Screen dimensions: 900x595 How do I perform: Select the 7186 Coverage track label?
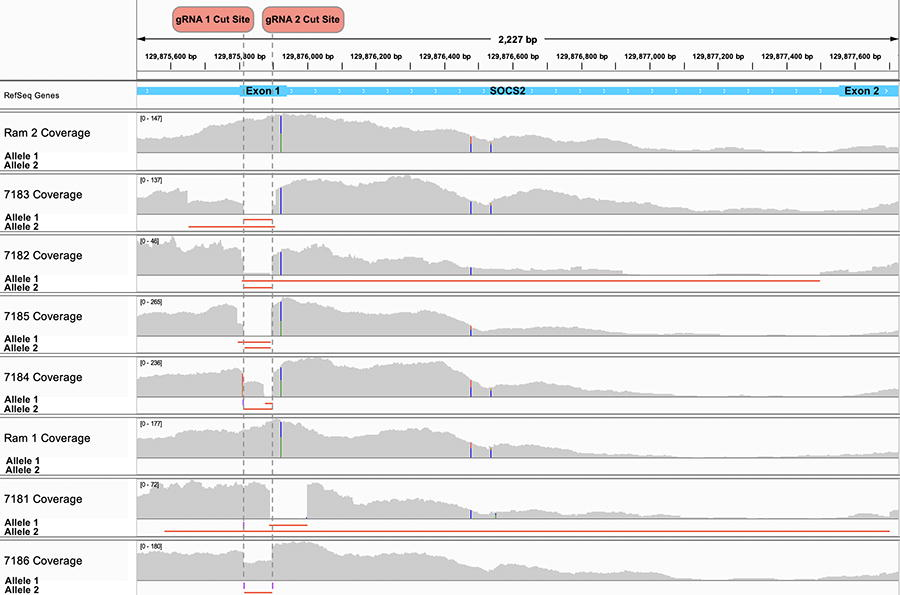(43, 561)
